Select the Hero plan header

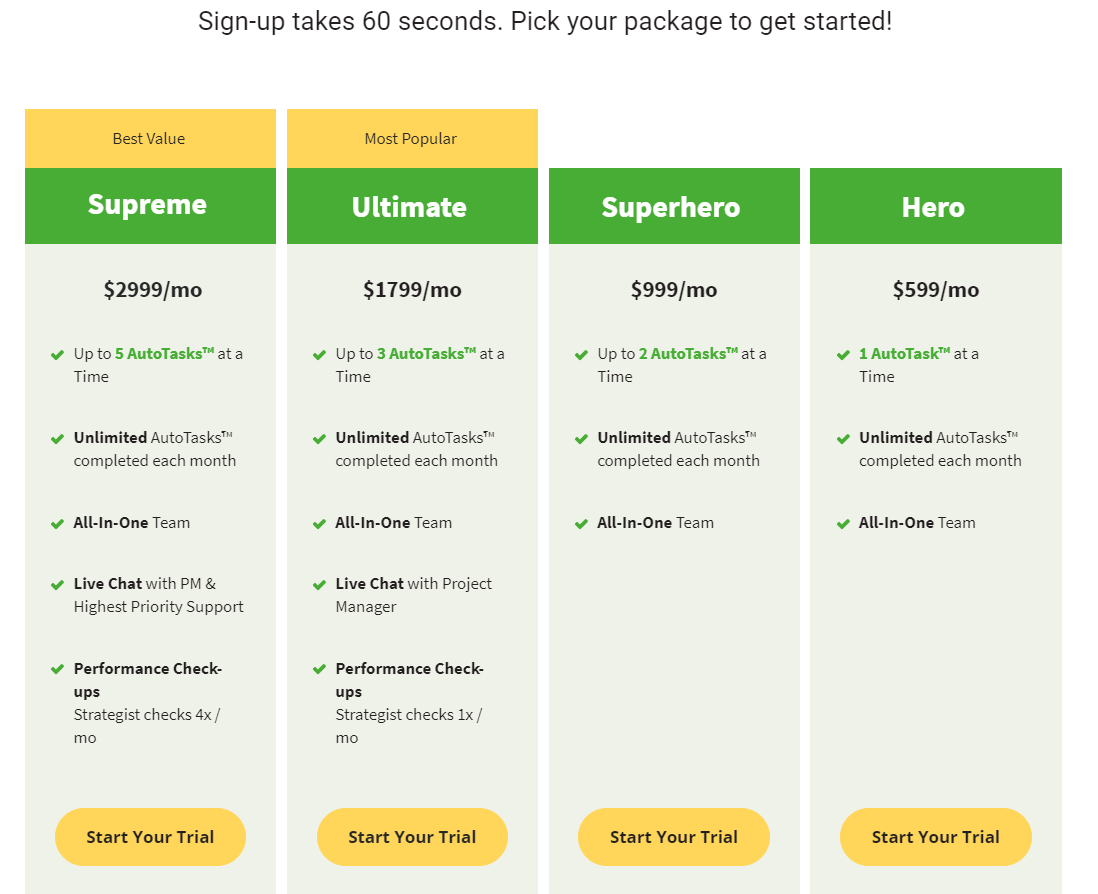coord(936,205)
